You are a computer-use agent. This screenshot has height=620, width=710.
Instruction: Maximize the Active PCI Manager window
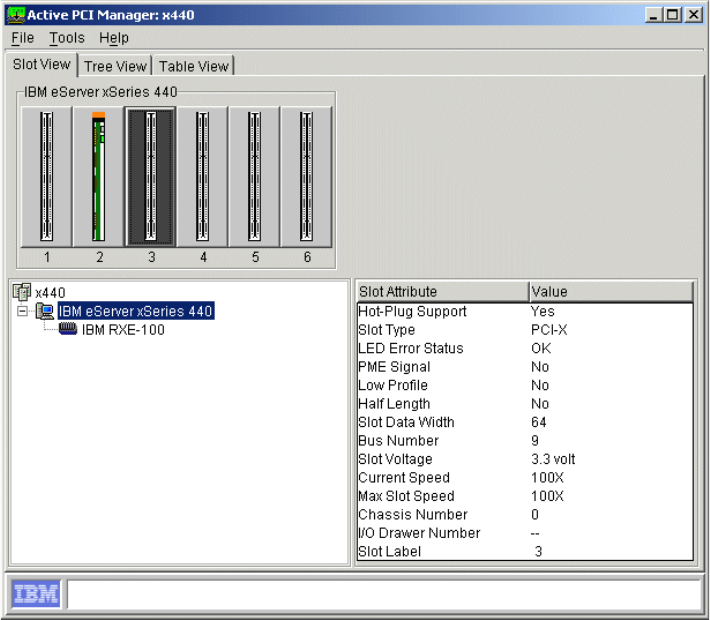coord(672,15)
